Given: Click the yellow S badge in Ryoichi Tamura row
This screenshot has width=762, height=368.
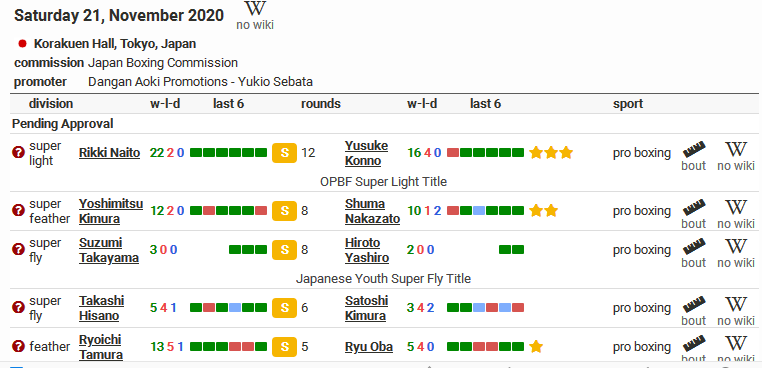Looking at the screenshot, I should (284, 347).
